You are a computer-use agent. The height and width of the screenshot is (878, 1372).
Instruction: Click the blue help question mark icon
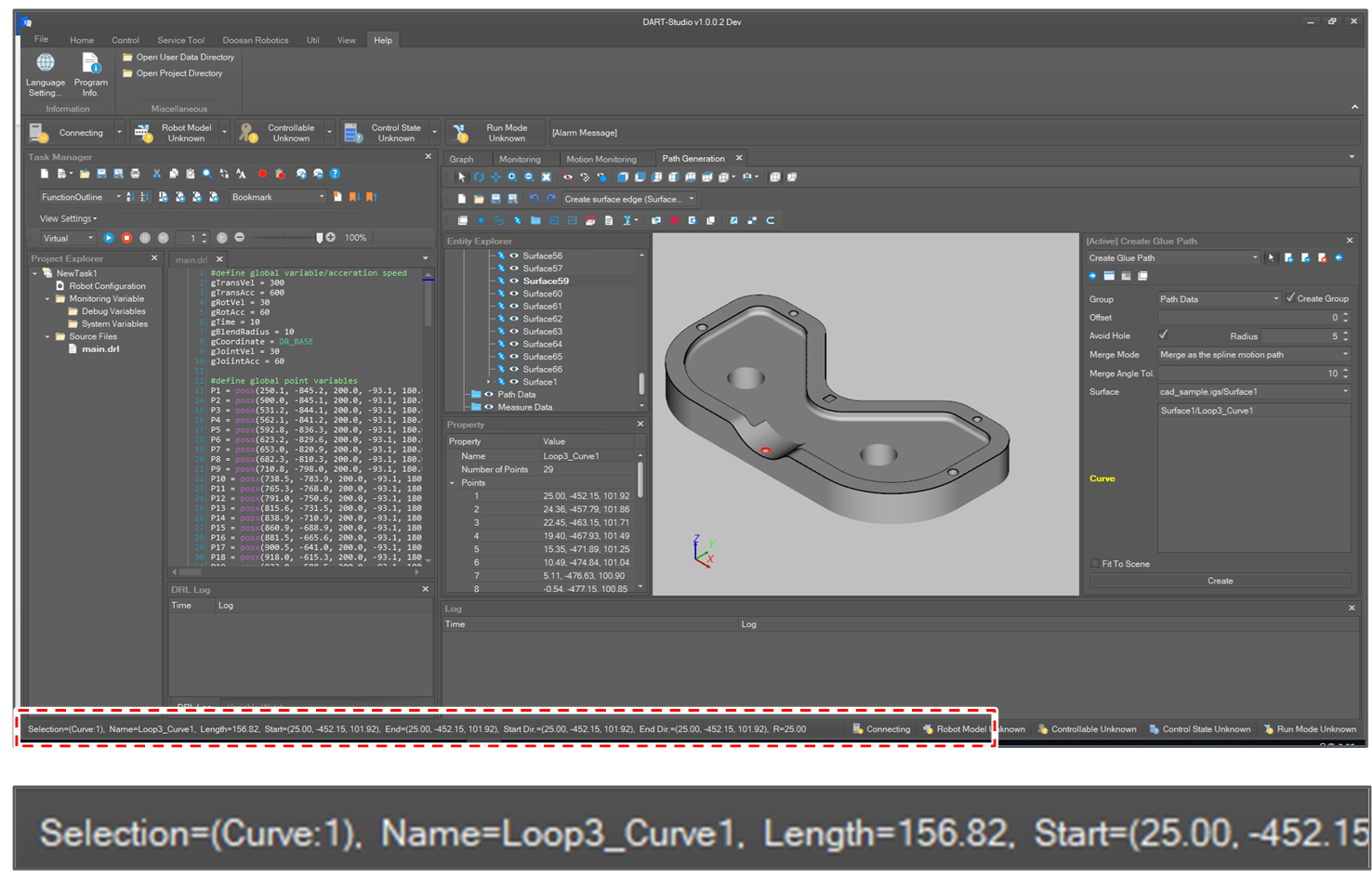click(335, 174)
